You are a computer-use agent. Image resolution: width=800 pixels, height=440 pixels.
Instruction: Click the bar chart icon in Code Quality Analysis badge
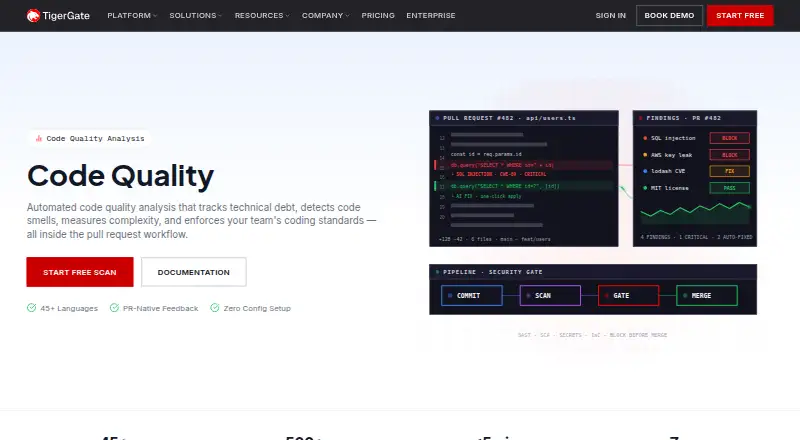click(x=38, y=138)
